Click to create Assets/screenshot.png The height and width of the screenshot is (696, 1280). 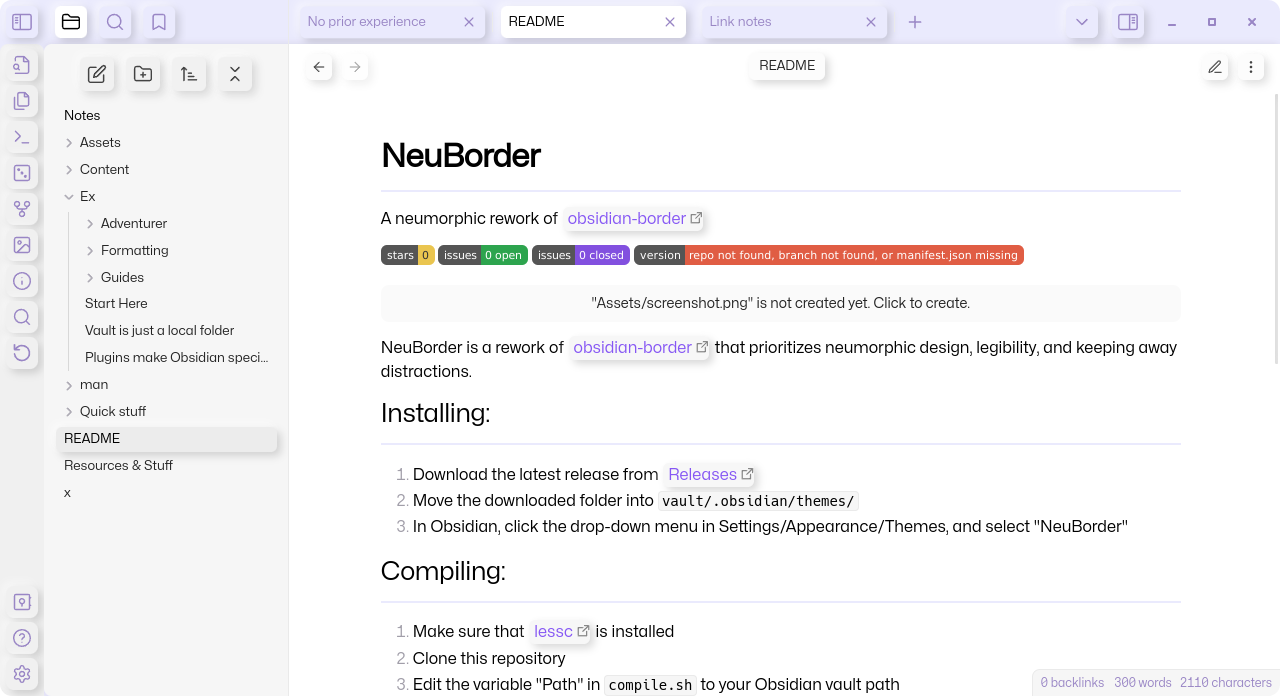(x=780, y=303)
